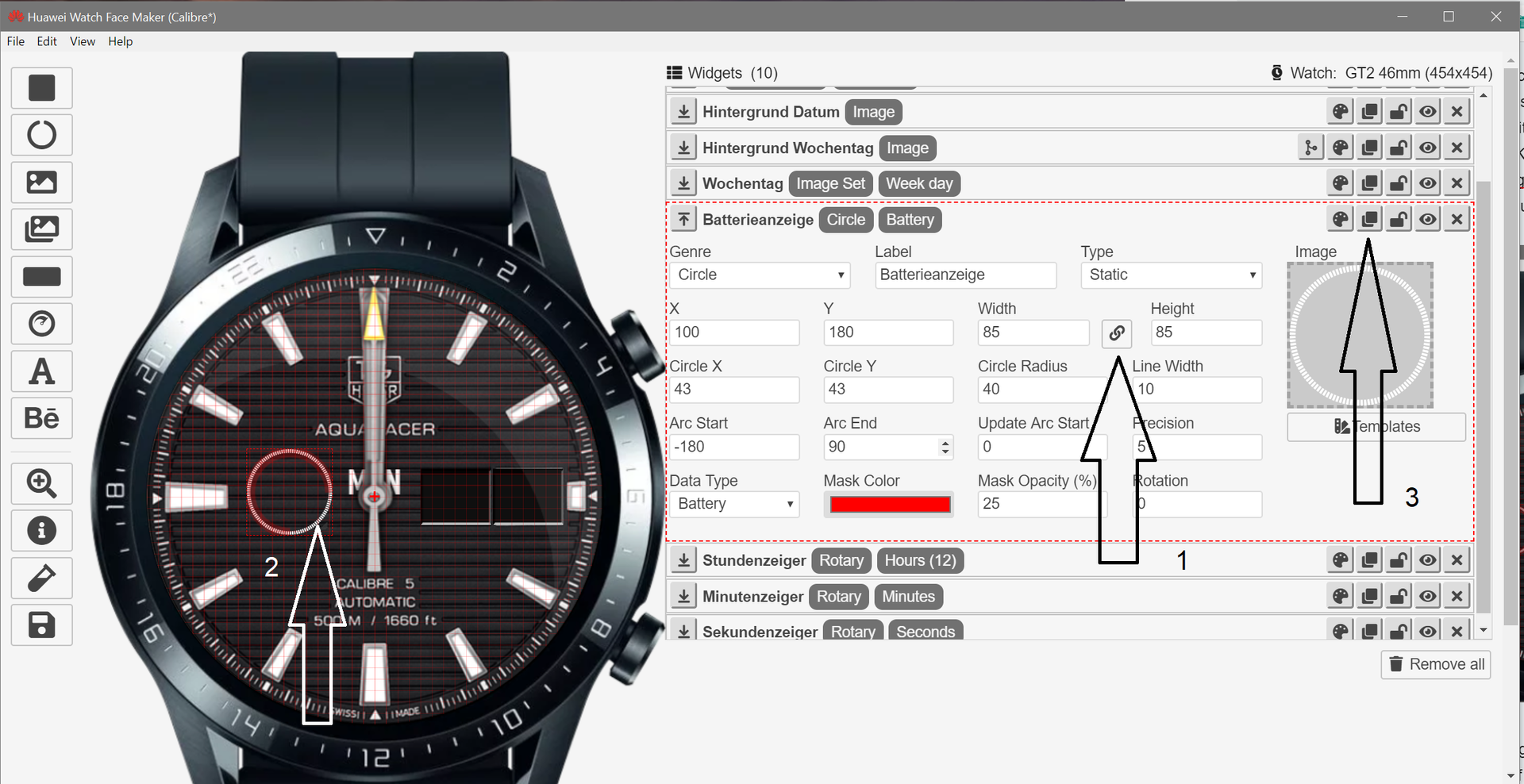Click the Arc End stepper arrows
Image resolution: width=1524 pixels, height=784 pixels.
pyautogui.click(x=945, y=447)
